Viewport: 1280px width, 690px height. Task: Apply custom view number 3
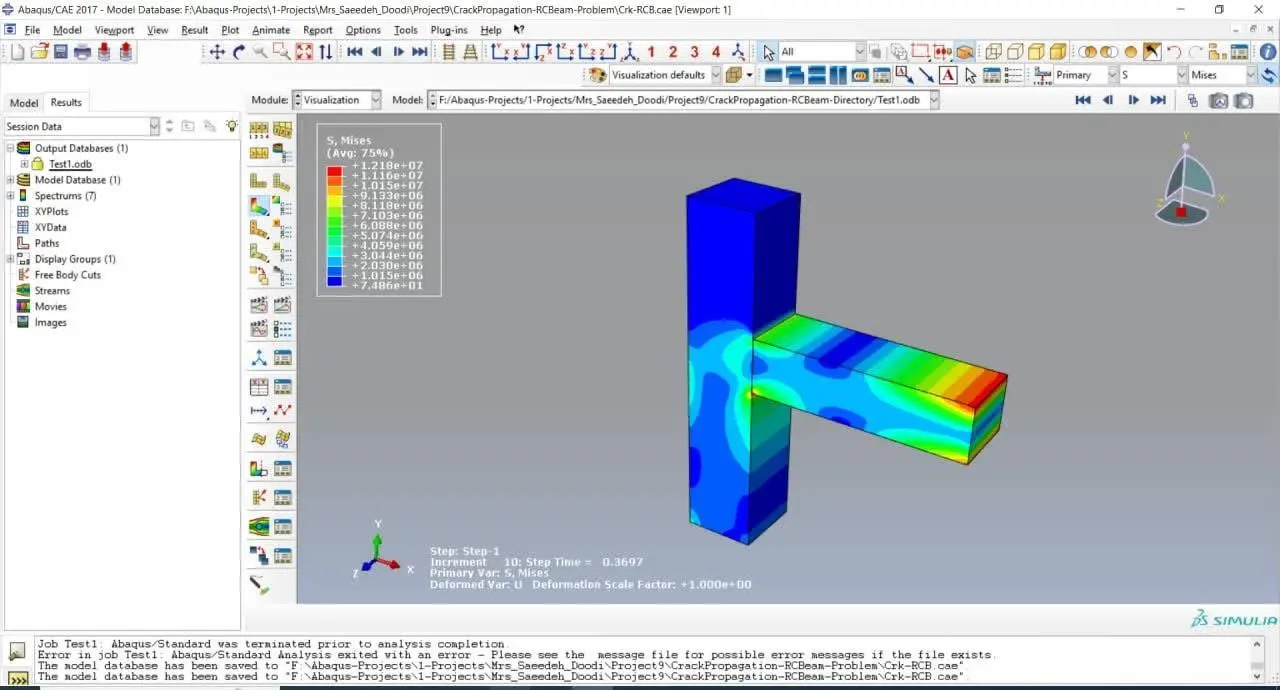pos(694,52)
